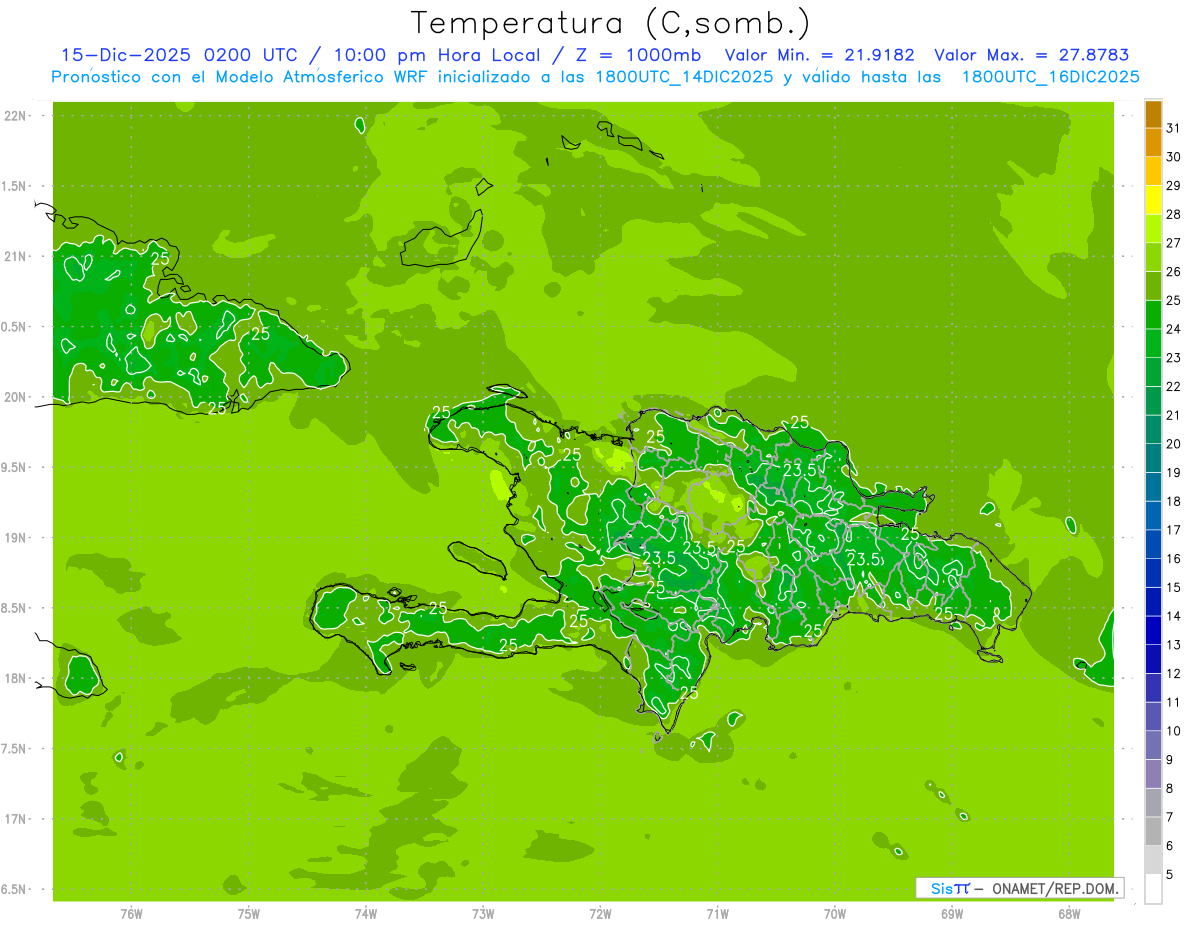
Task: Click the legend value "21"
Action: [1173, 415]
